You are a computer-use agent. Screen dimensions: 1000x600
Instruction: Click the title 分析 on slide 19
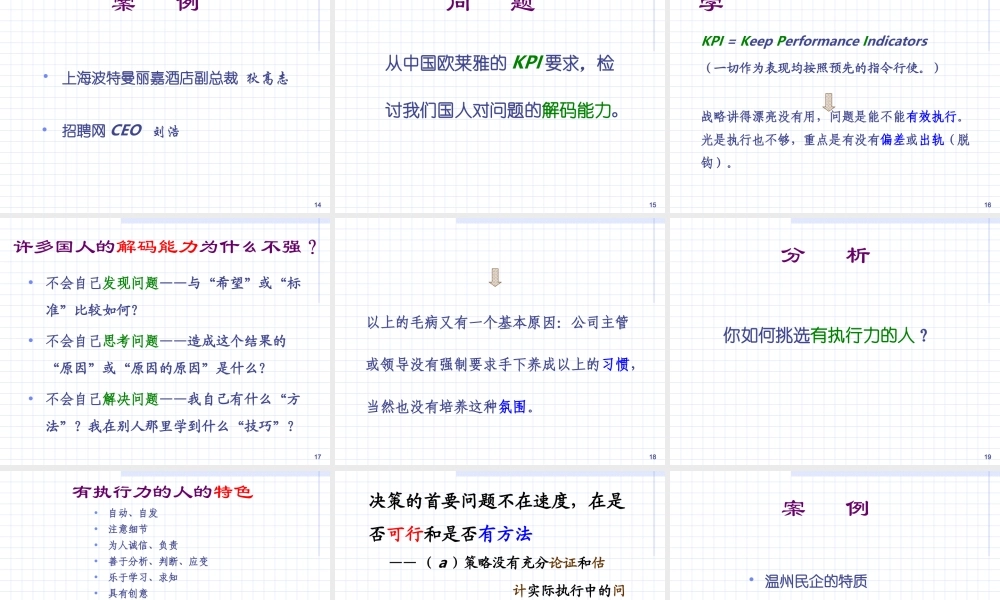click(825, 255)
